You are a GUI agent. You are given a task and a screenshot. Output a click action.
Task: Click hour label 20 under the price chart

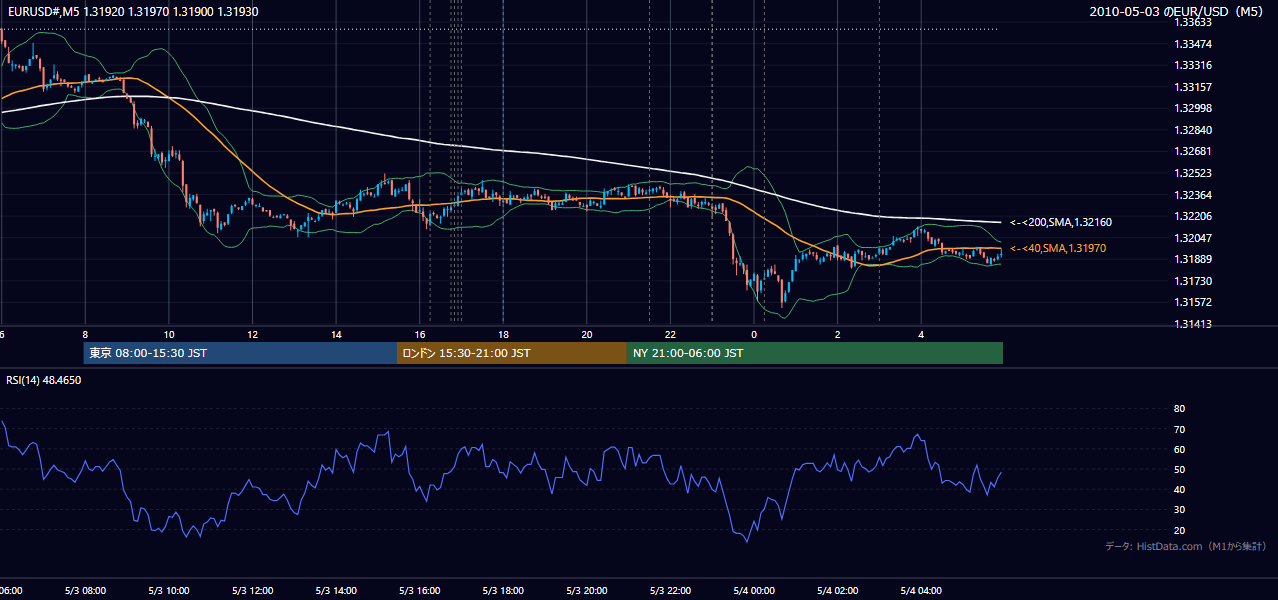click(587, 334)
